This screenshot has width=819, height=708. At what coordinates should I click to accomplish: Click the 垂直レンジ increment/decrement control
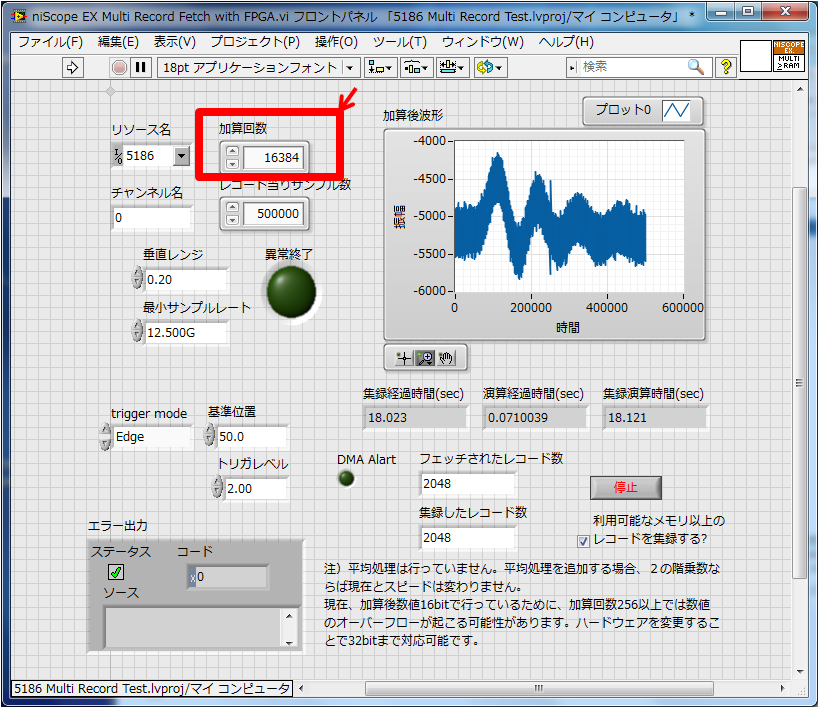137,278
